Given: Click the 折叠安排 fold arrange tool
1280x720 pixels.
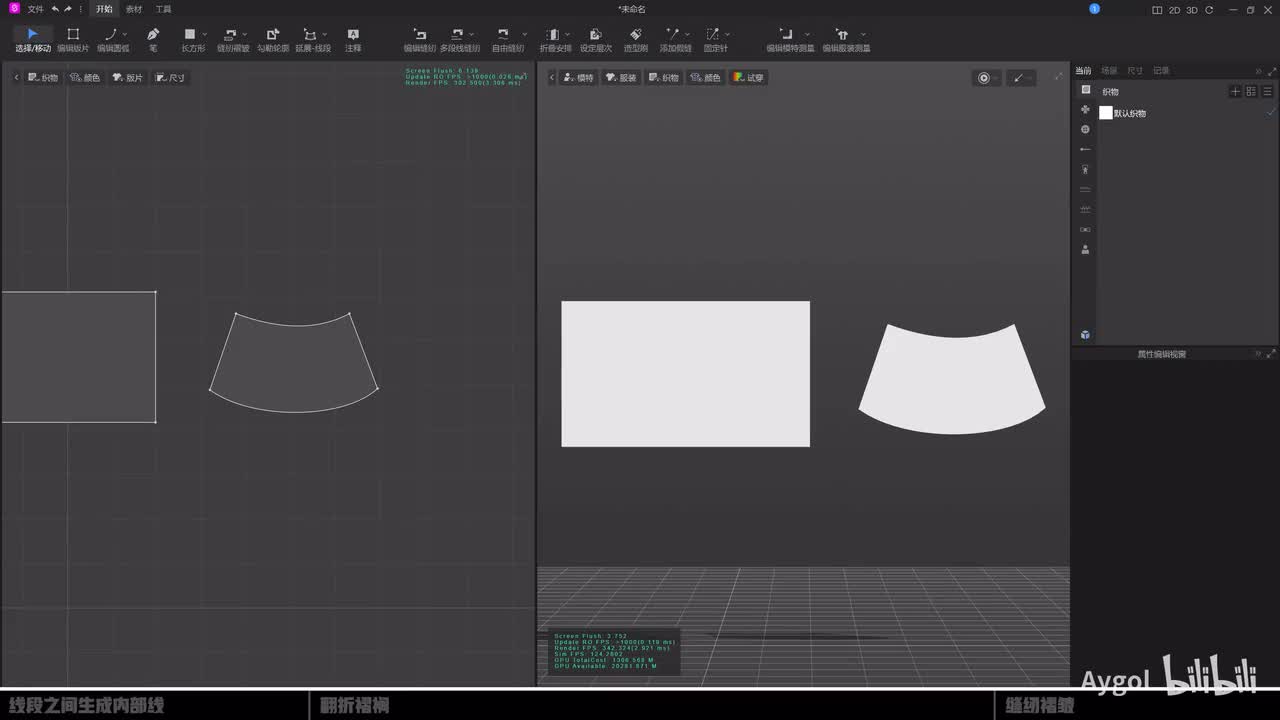Looking at the screenshot, I should tap(554, 40).
